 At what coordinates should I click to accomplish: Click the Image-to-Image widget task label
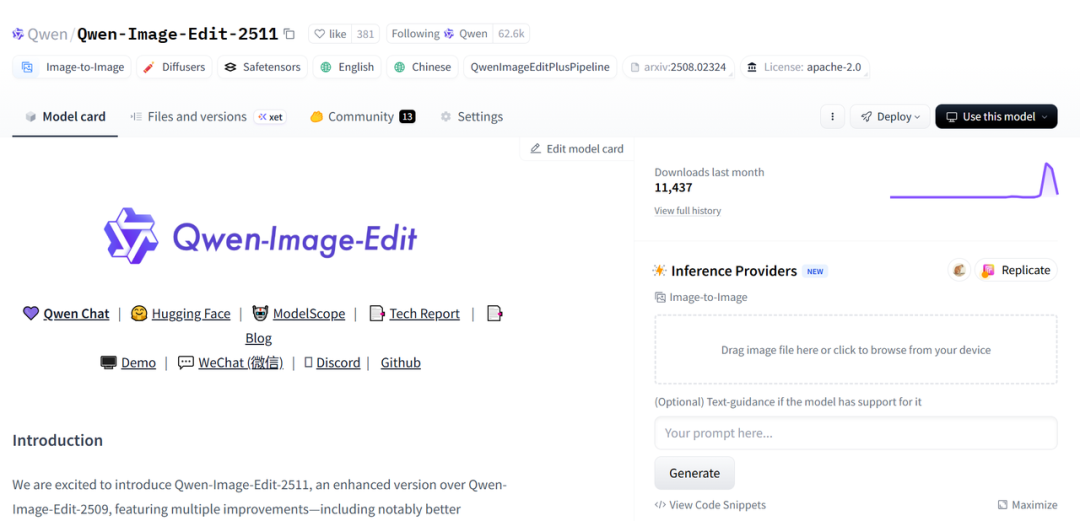(701, 298)
